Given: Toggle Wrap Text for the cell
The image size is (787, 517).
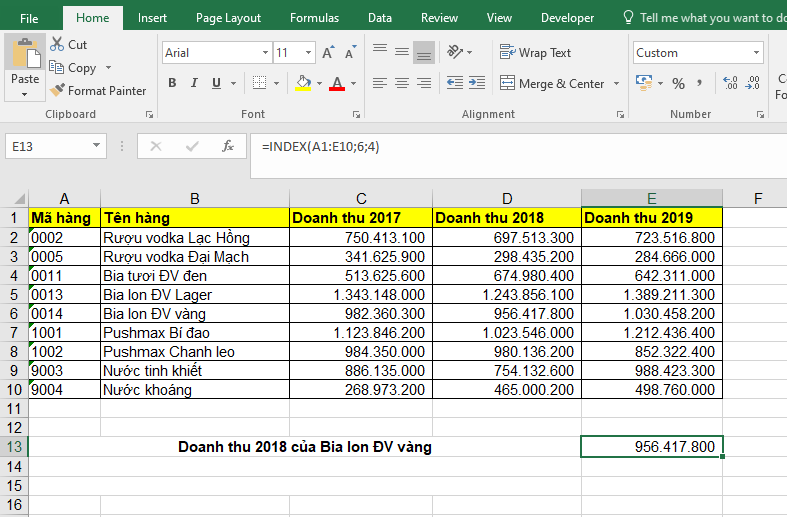Looking at the screenshot, I should tap(535, 53).
